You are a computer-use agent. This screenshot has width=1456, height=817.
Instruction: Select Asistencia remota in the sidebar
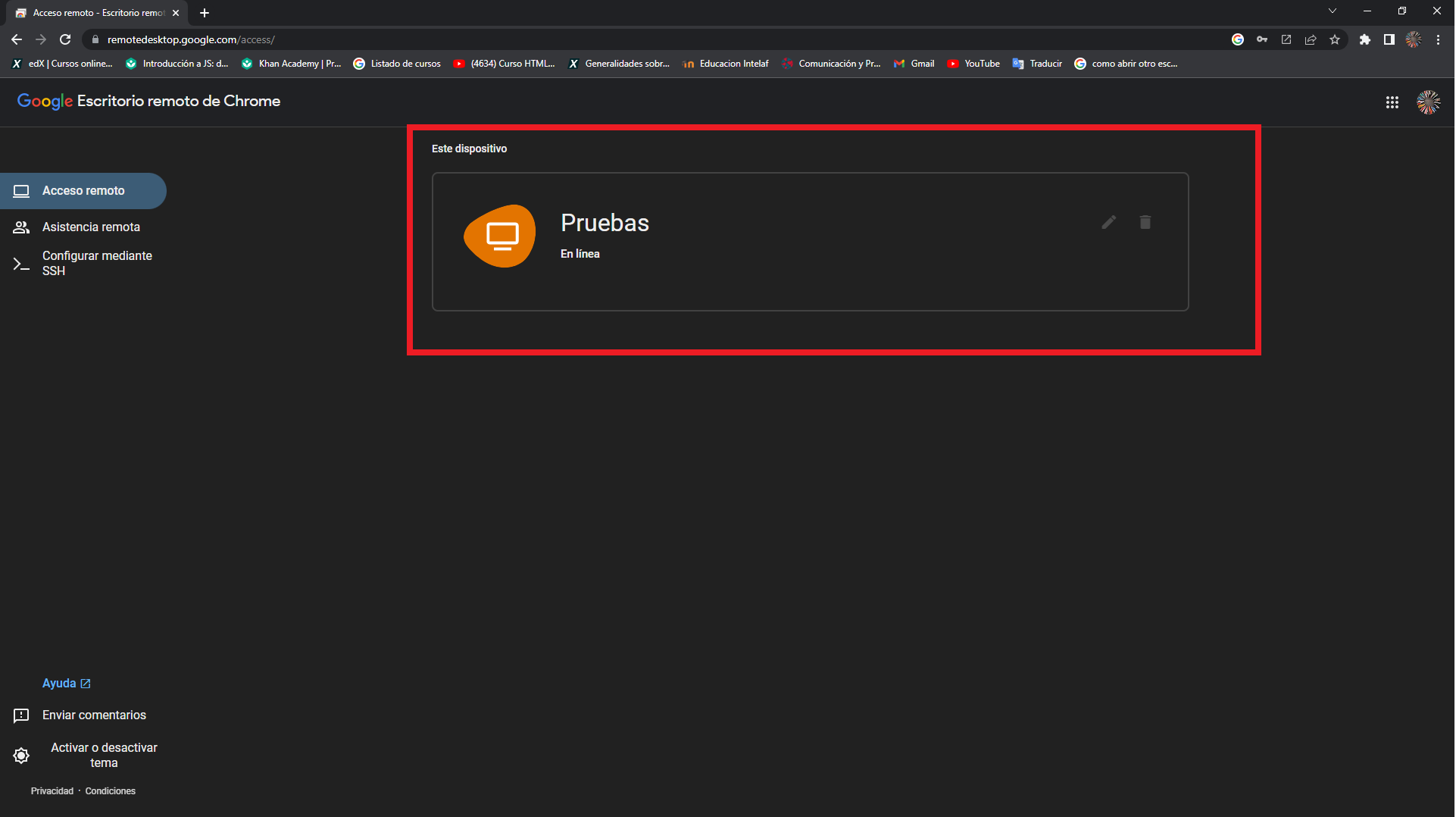click(91, 227)
